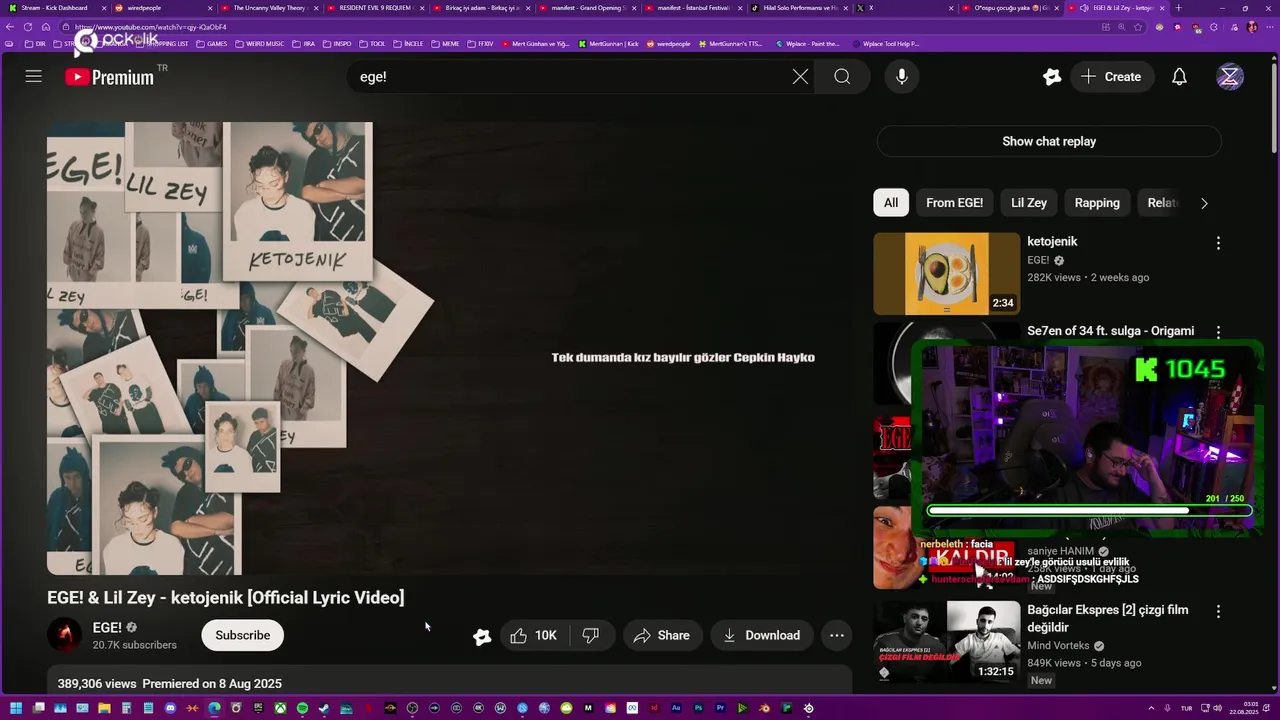Share the video
The image size is (1280, 720).
point(661,635)
